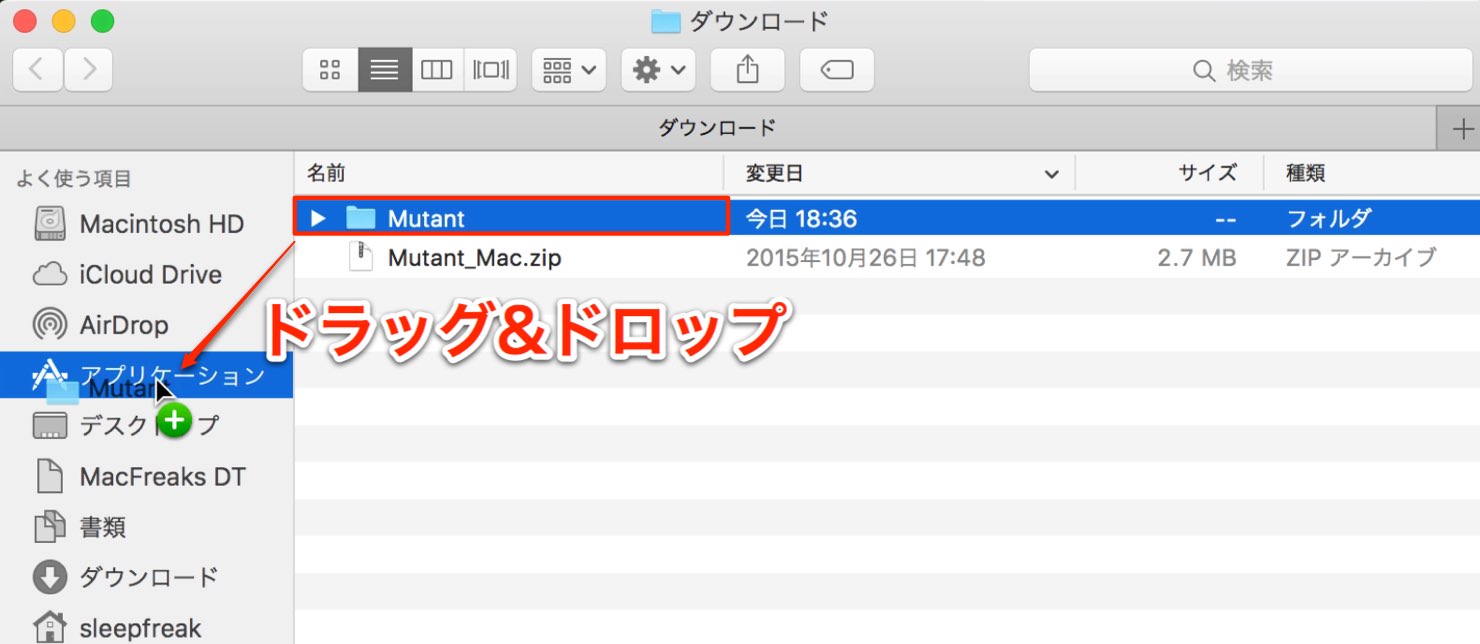Open MacFreaks DT in the sidebar
1480x644 pixels.
(x=146, y=477)
